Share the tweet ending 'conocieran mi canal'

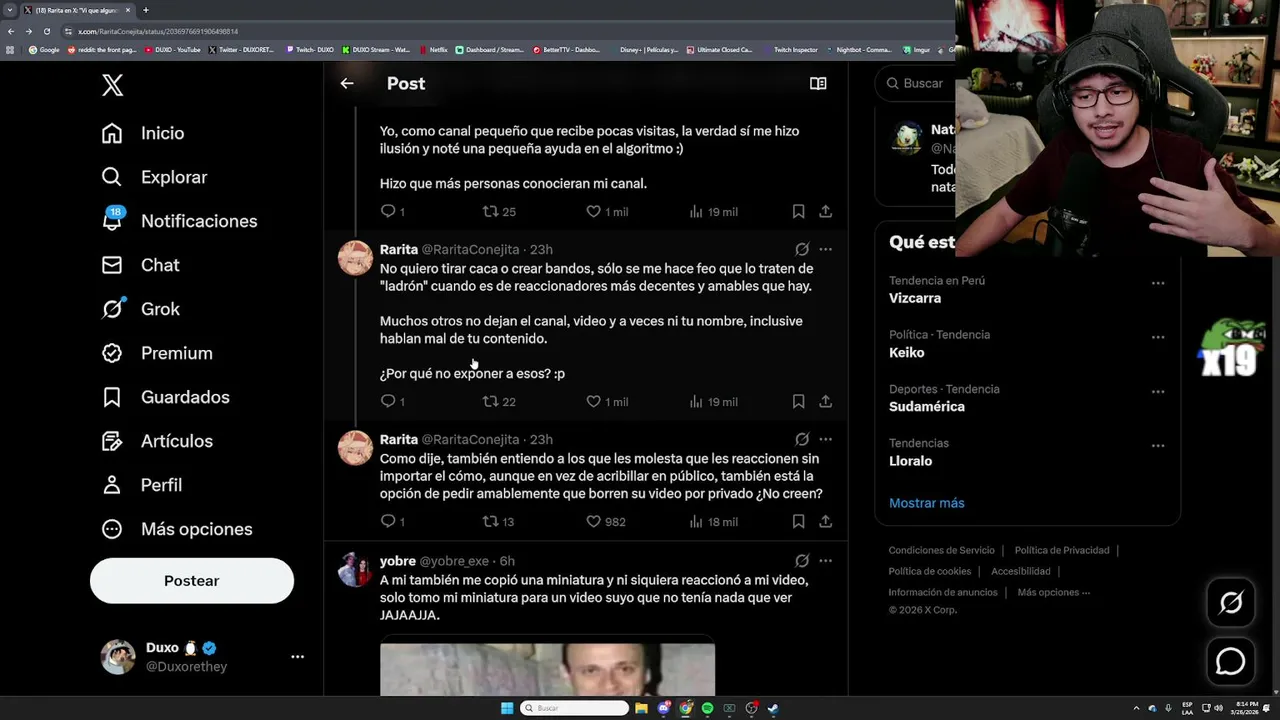[x=825, y=211]
